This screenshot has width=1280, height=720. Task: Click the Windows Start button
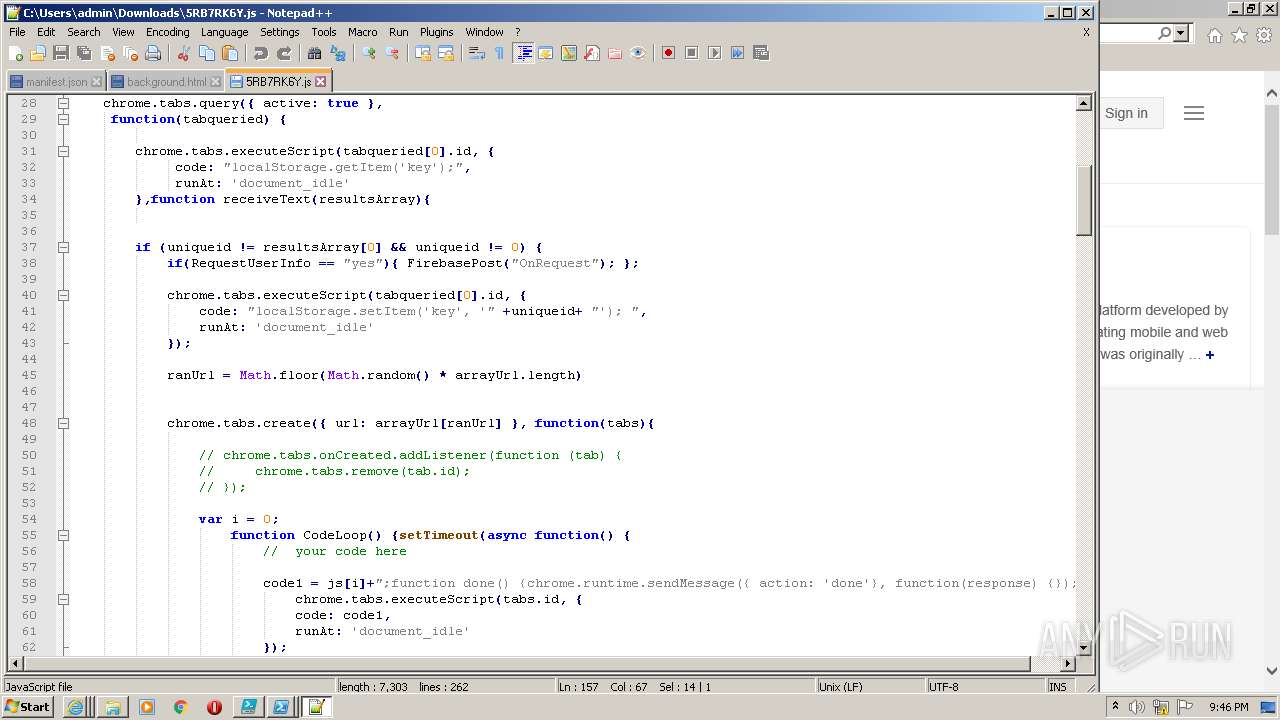28,707
